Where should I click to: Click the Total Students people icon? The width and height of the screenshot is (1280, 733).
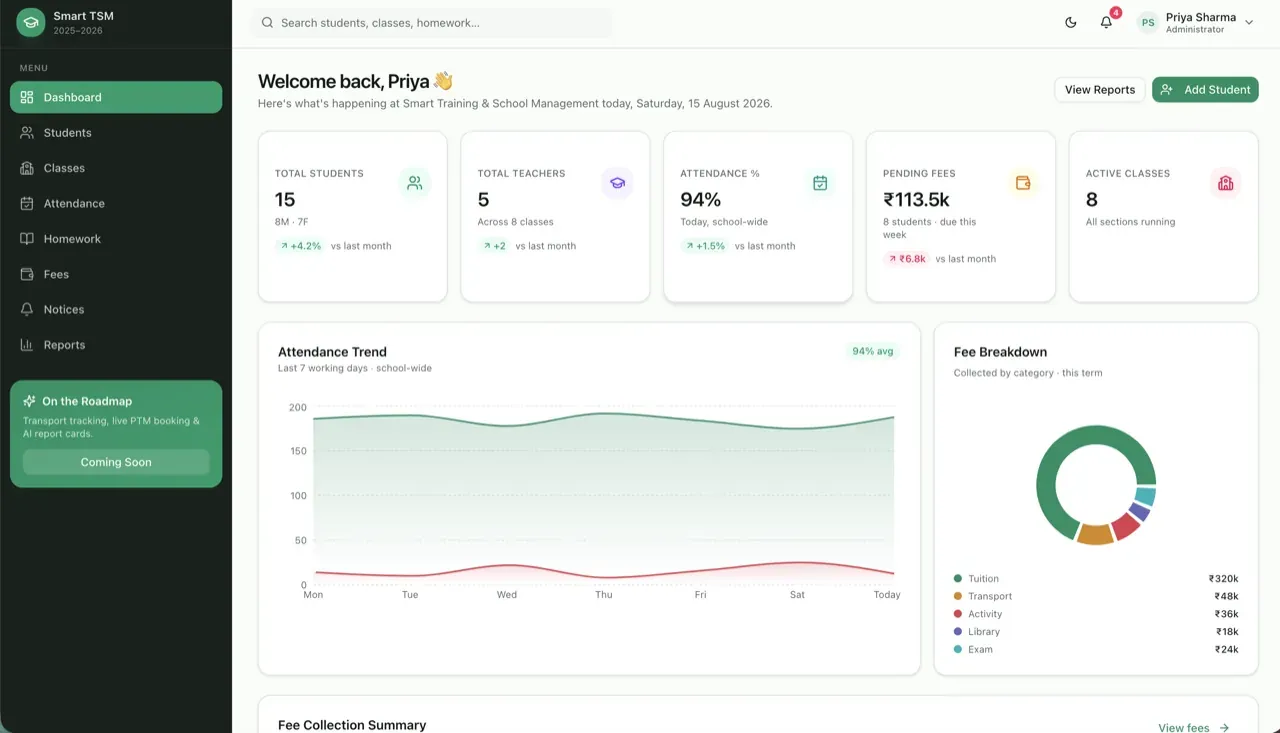(415, 183)
